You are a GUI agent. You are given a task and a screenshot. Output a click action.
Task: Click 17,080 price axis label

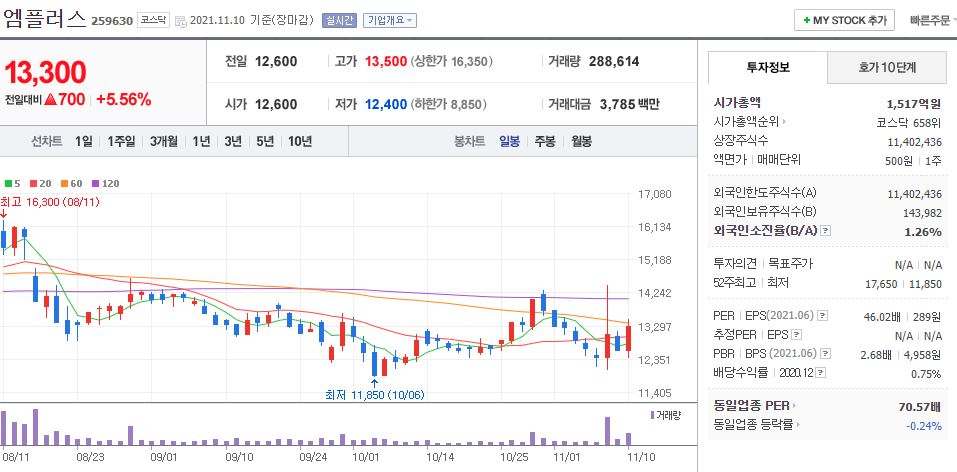[x=654, y=194]
